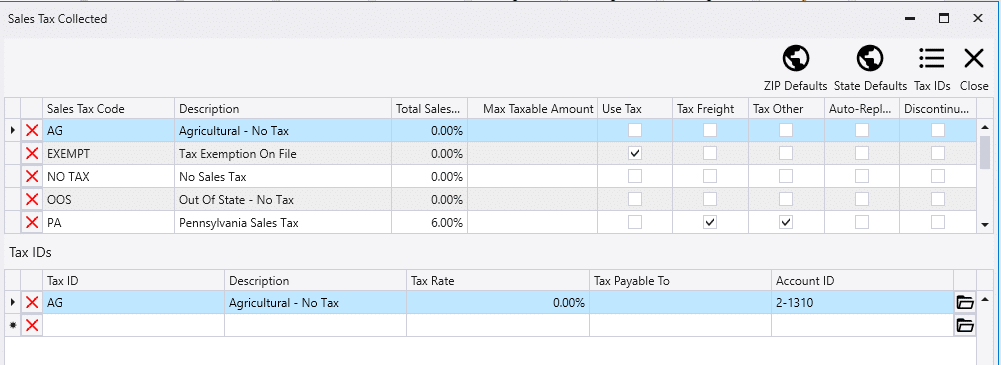Open folder icon in the new Tax ID row
Viewport: 1001px width, 365px height.
(x=965, y=325)
